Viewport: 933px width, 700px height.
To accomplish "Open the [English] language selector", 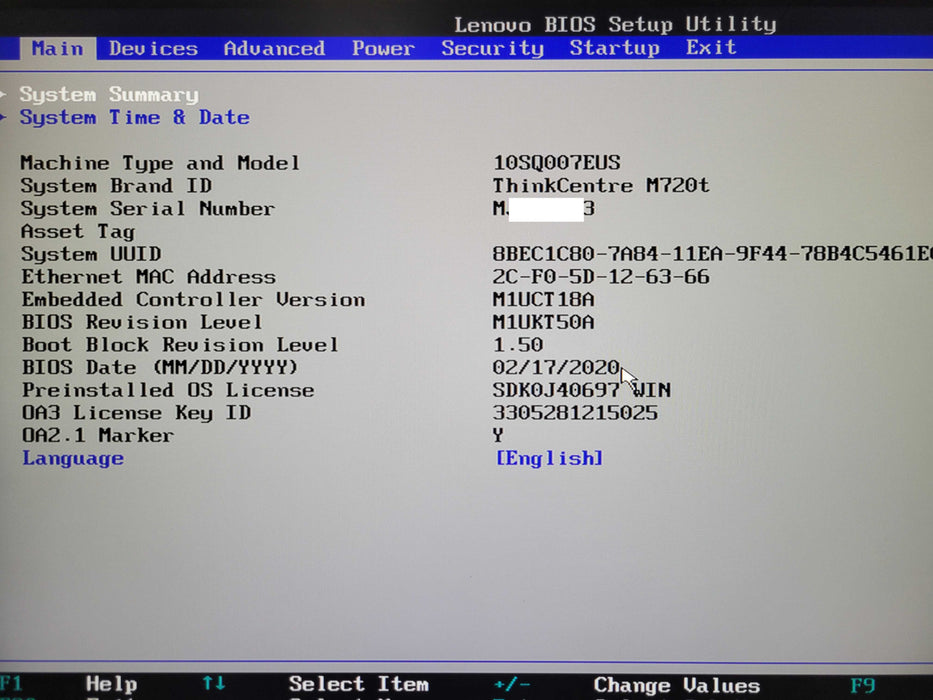I will tap(549, 458).
